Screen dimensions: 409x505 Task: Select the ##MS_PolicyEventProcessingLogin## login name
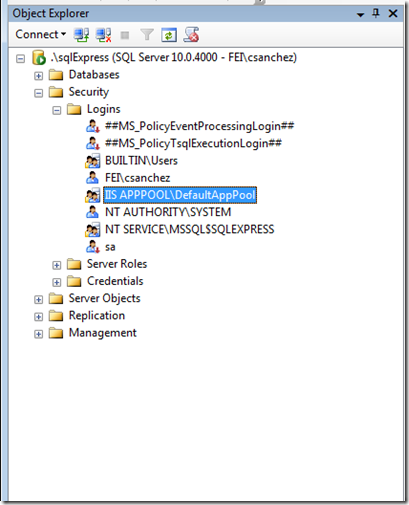tap(199, 126)
